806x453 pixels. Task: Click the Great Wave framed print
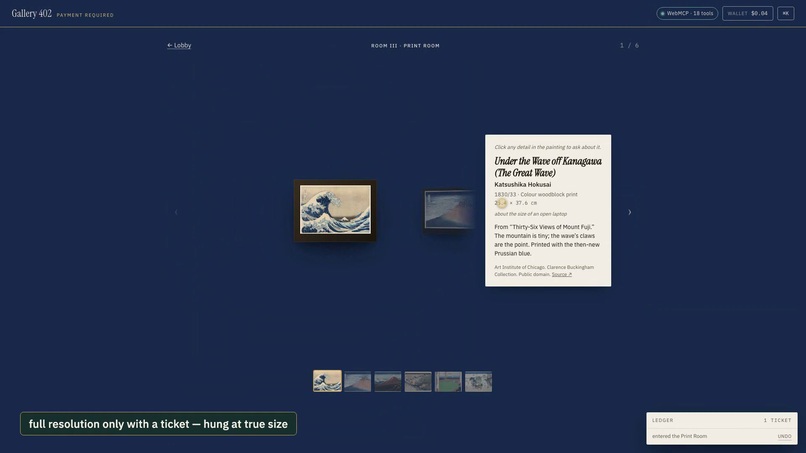pyautogui.click(x=335, y=210)
